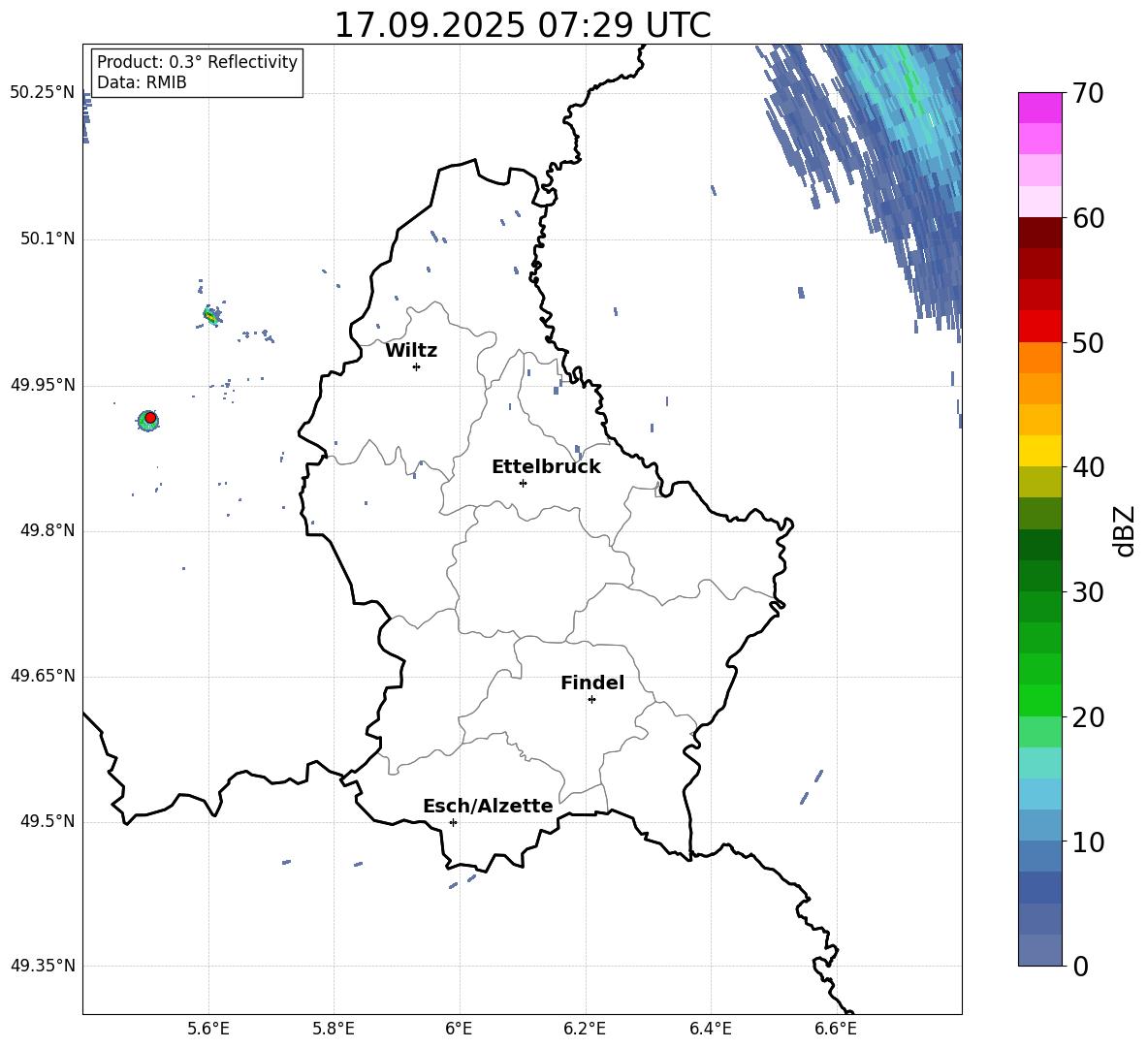Select the Esch/Alzette station cross marker
Viewport: 1148px width, 1048px height.
[x=453, y=822]
